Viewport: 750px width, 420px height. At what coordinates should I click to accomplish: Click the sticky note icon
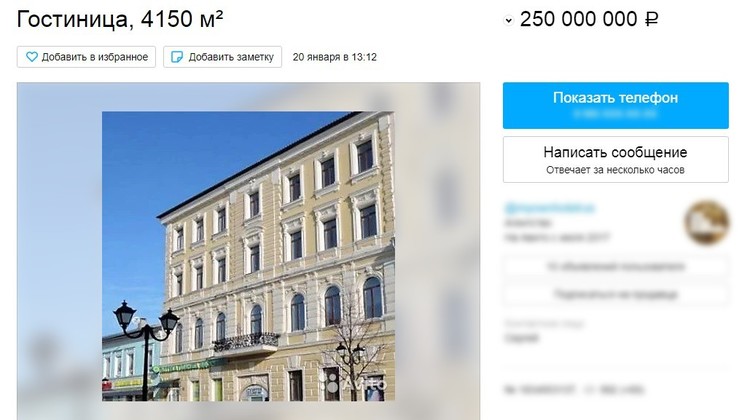click(x=177, y=57)
